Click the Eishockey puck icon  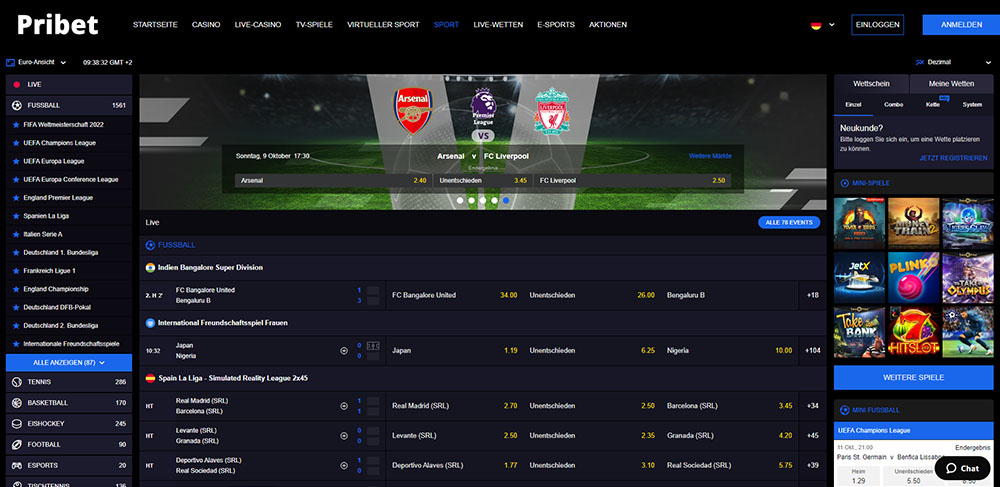click(x=17, y=423)
